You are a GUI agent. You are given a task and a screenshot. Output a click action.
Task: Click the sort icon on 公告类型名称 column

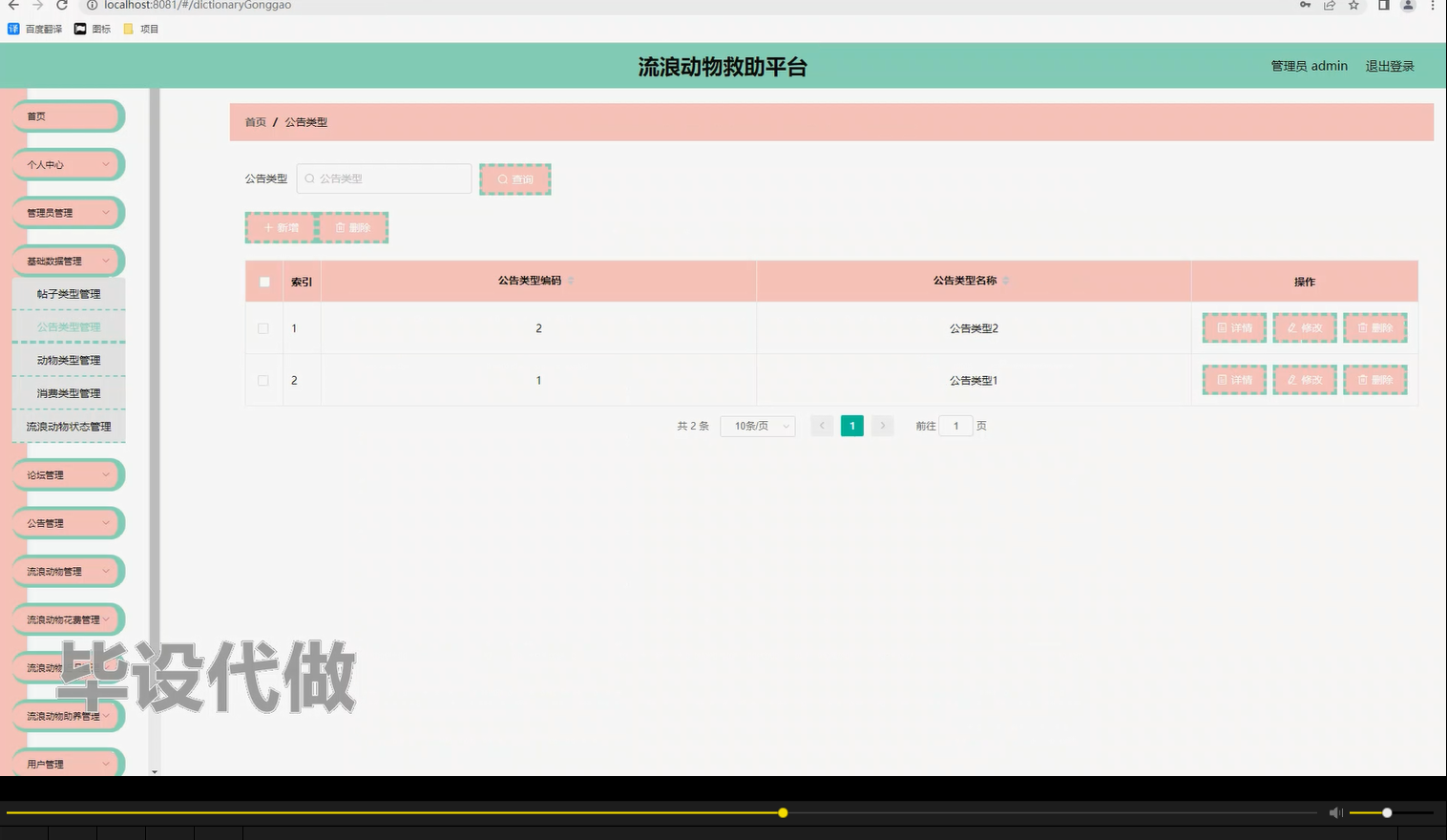point(1007,281)
